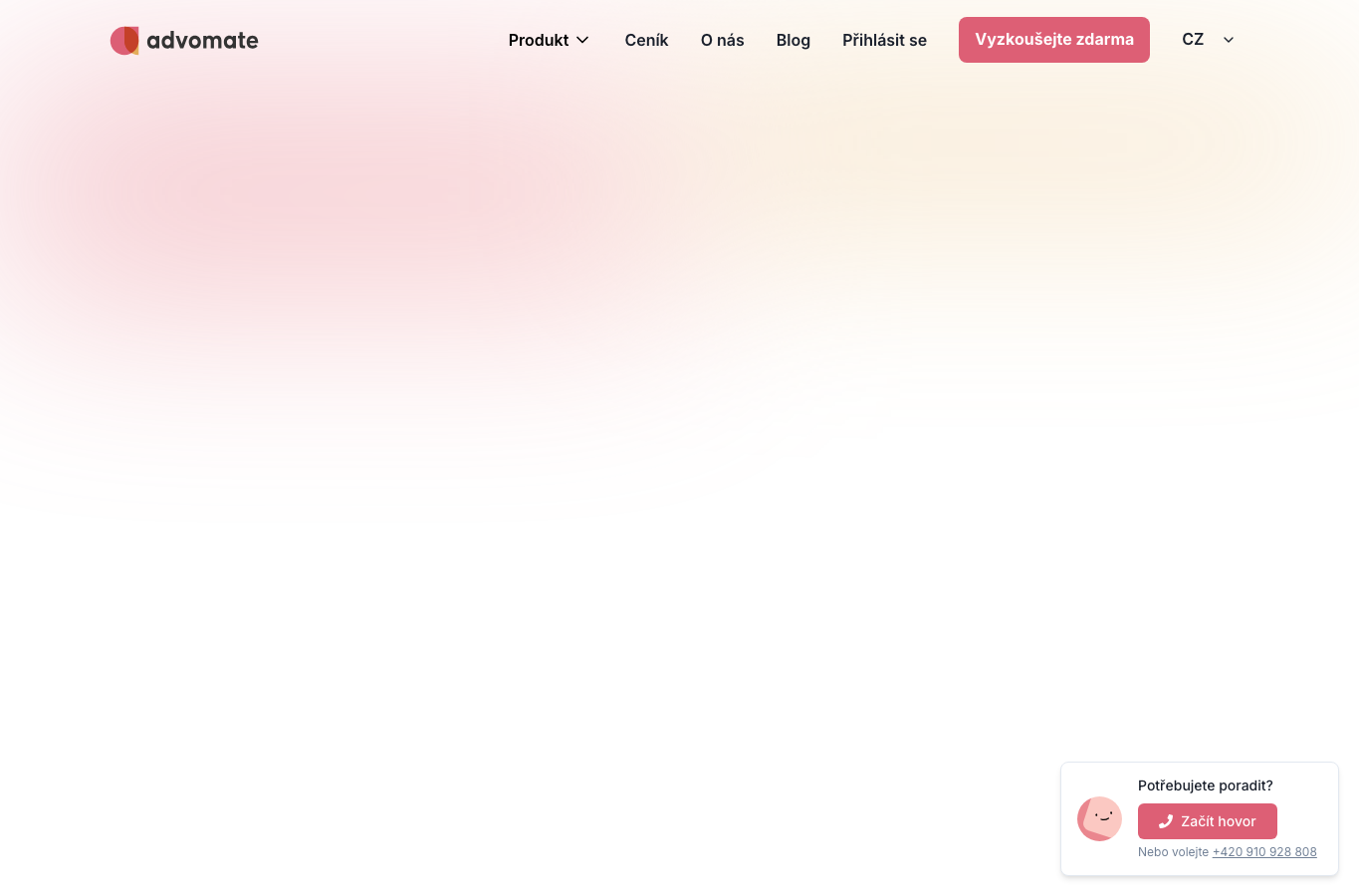
Task: Call the +420 910 928 808 link
Action: click(1264, 852)
